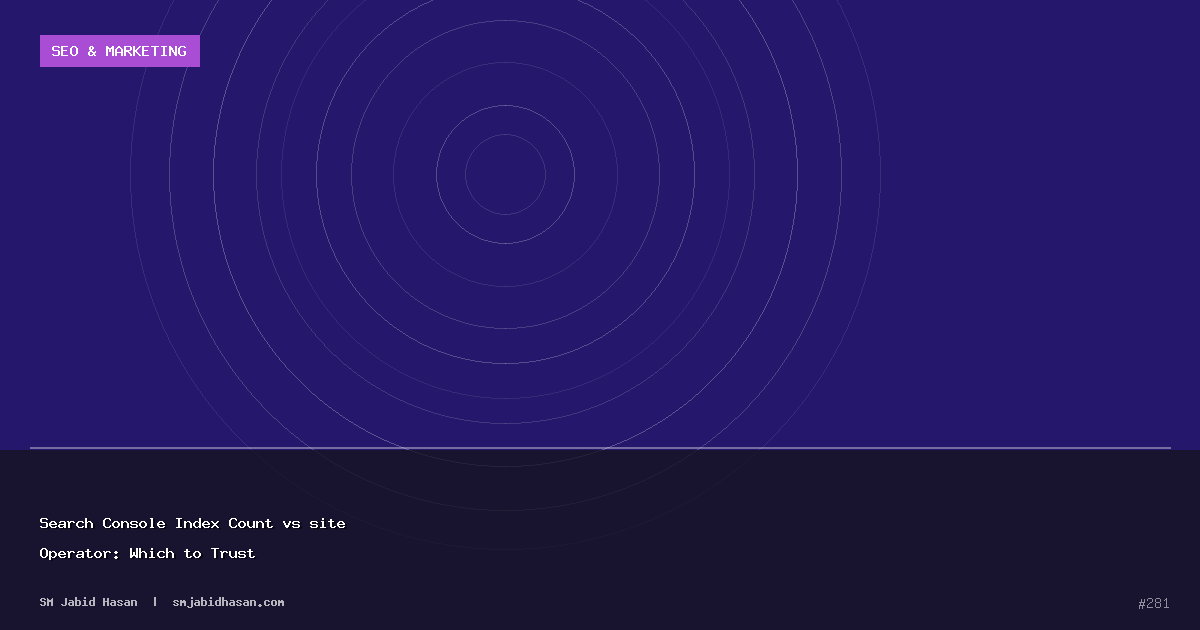The width and height of the screenshot is (1200, 630).
Task: Click the horizontal divider line above footer
Action: coord(600,448)
